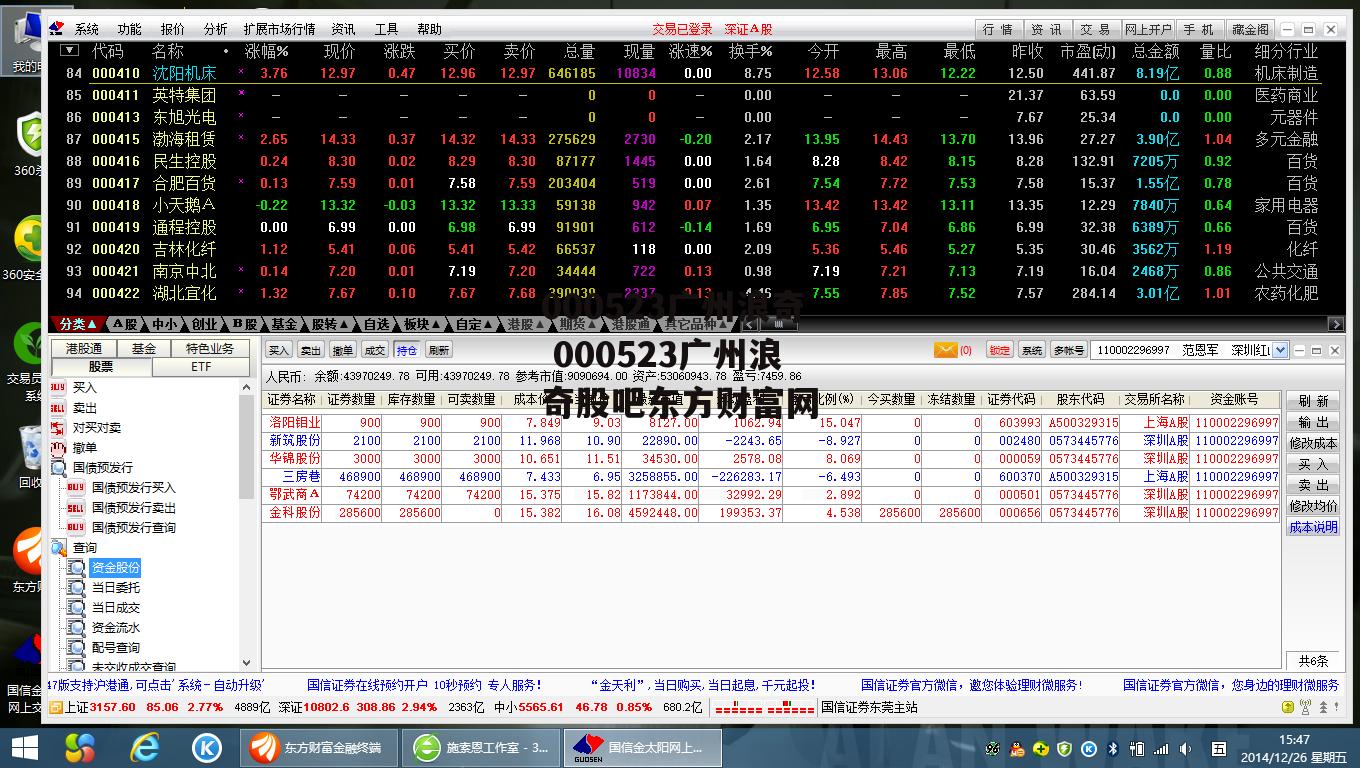
Task: Switch to the 特色业务 tab
Action: point(210,348)
